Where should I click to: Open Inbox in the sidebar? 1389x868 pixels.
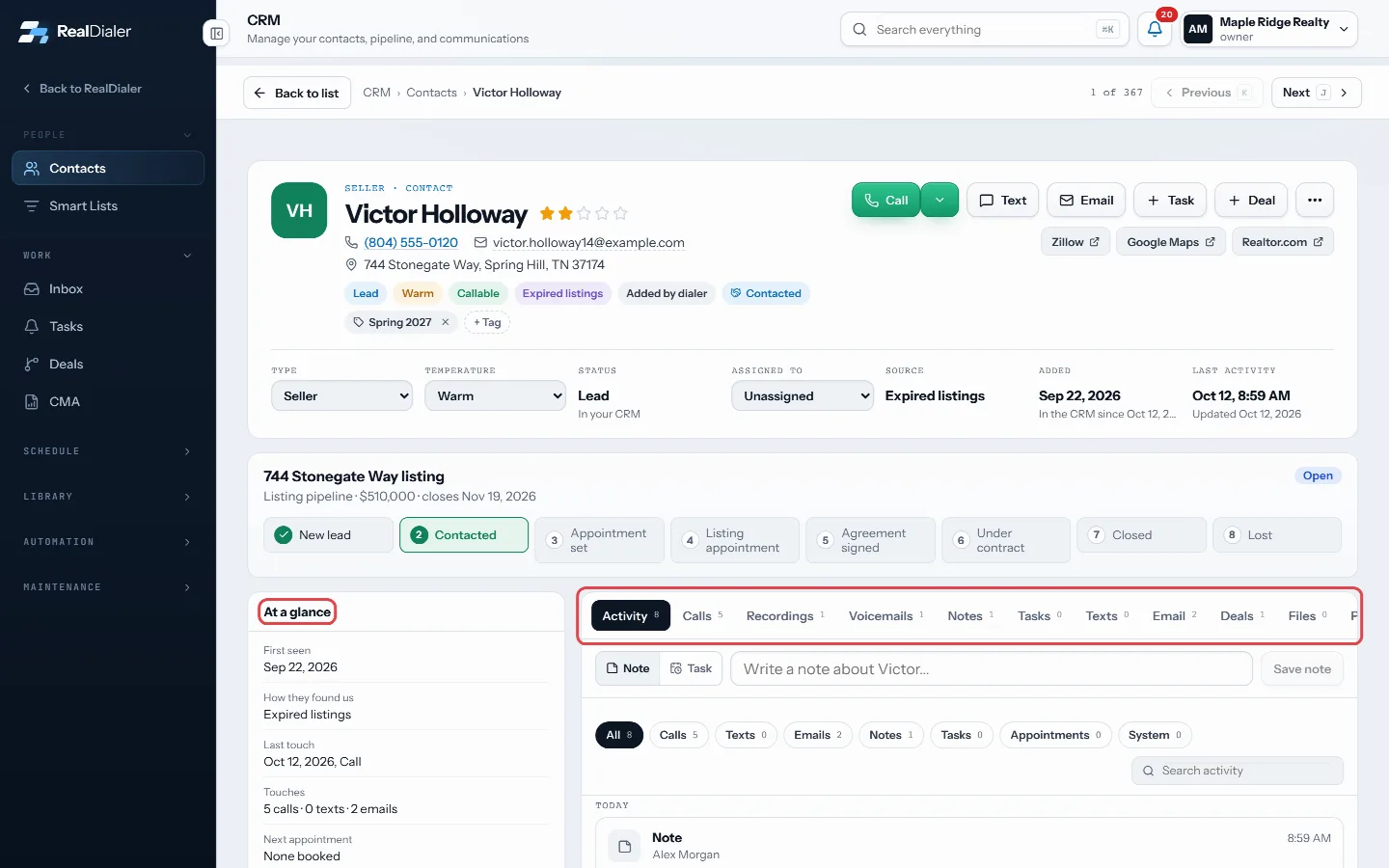108,289
